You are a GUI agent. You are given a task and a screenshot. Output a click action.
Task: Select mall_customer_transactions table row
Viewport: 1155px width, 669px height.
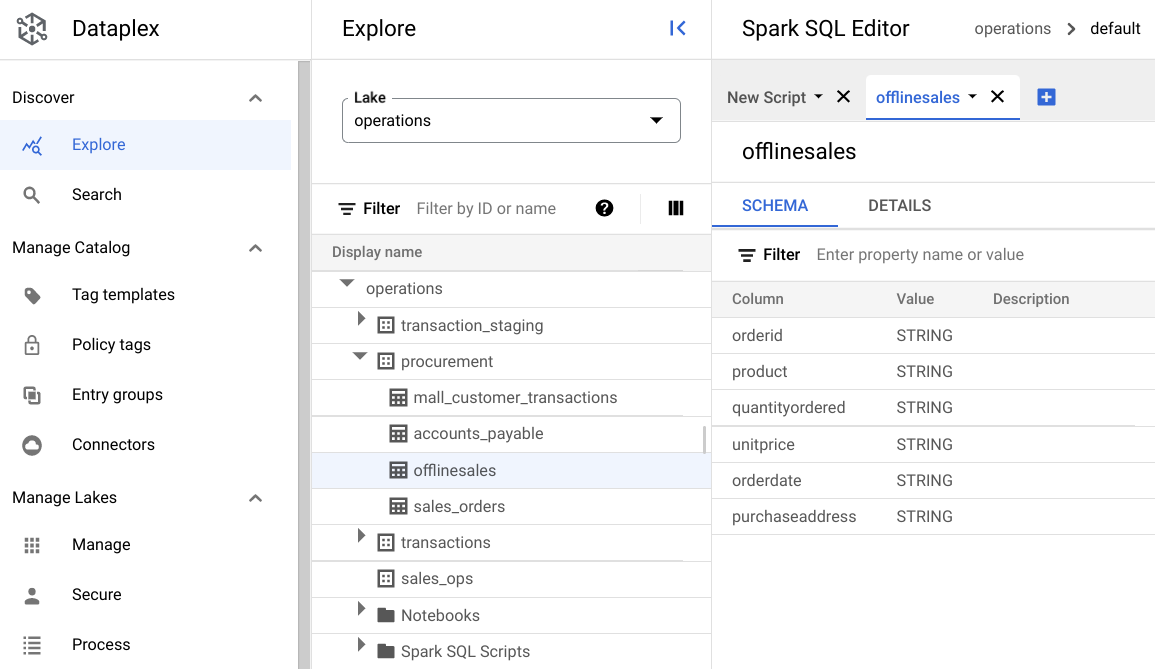coord(511,398)
